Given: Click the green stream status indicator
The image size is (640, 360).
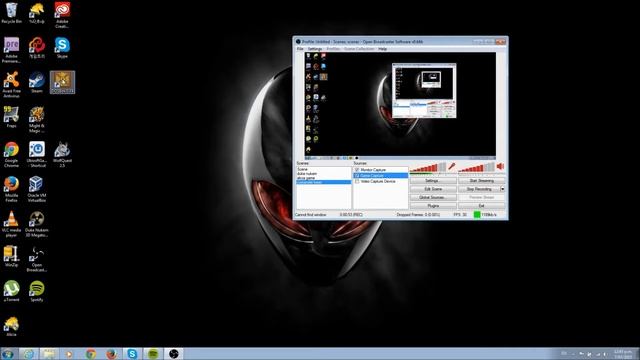Looking at the screenshot, I should click(x=477, y=214).
